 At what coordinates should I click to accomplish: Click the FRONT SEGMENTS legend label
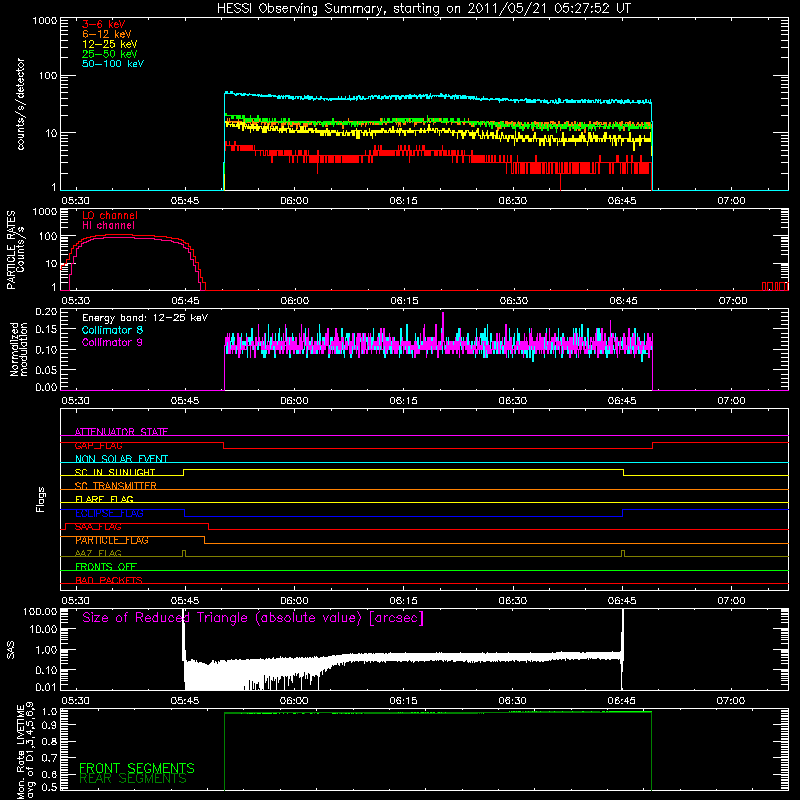137,768
